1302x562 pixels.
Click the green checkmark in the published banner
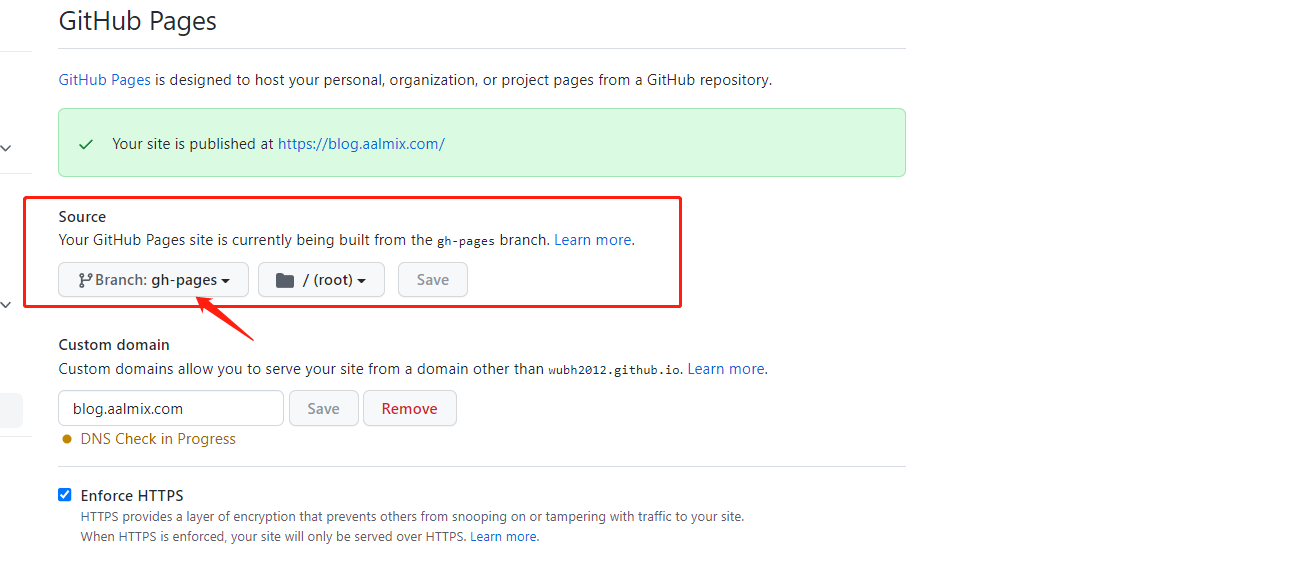pyautogui.click(x=86, y=144)
